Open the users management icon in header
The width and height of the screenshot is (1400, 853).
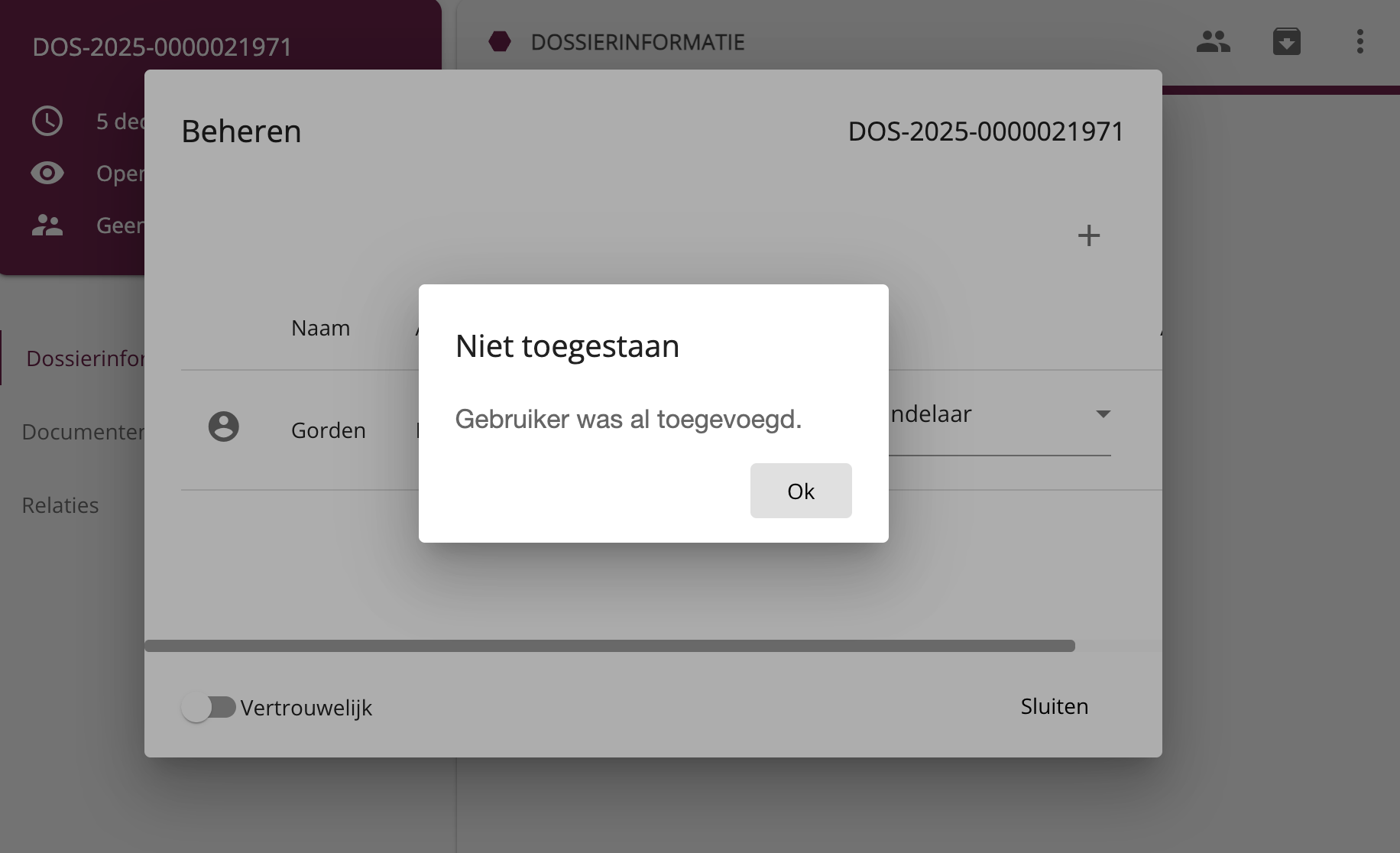point(1213,42)
